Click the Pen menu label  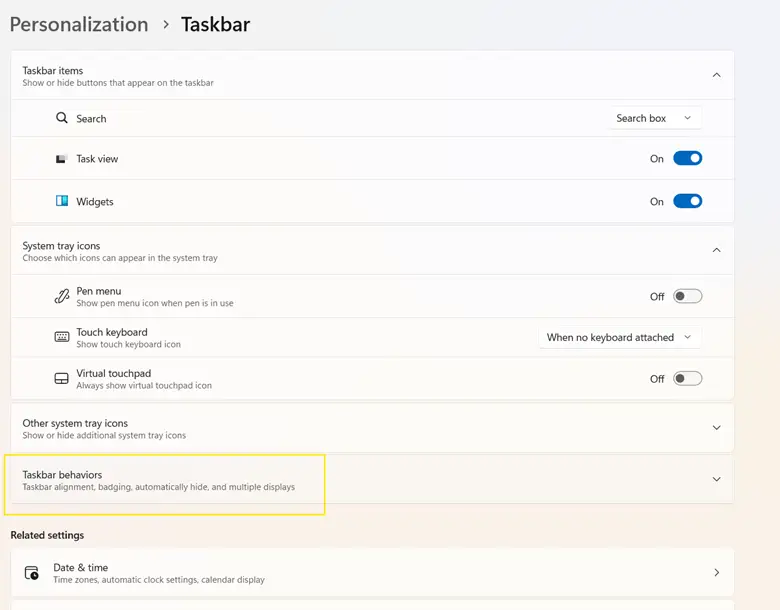pyautogui.click(x=98, y=291)
